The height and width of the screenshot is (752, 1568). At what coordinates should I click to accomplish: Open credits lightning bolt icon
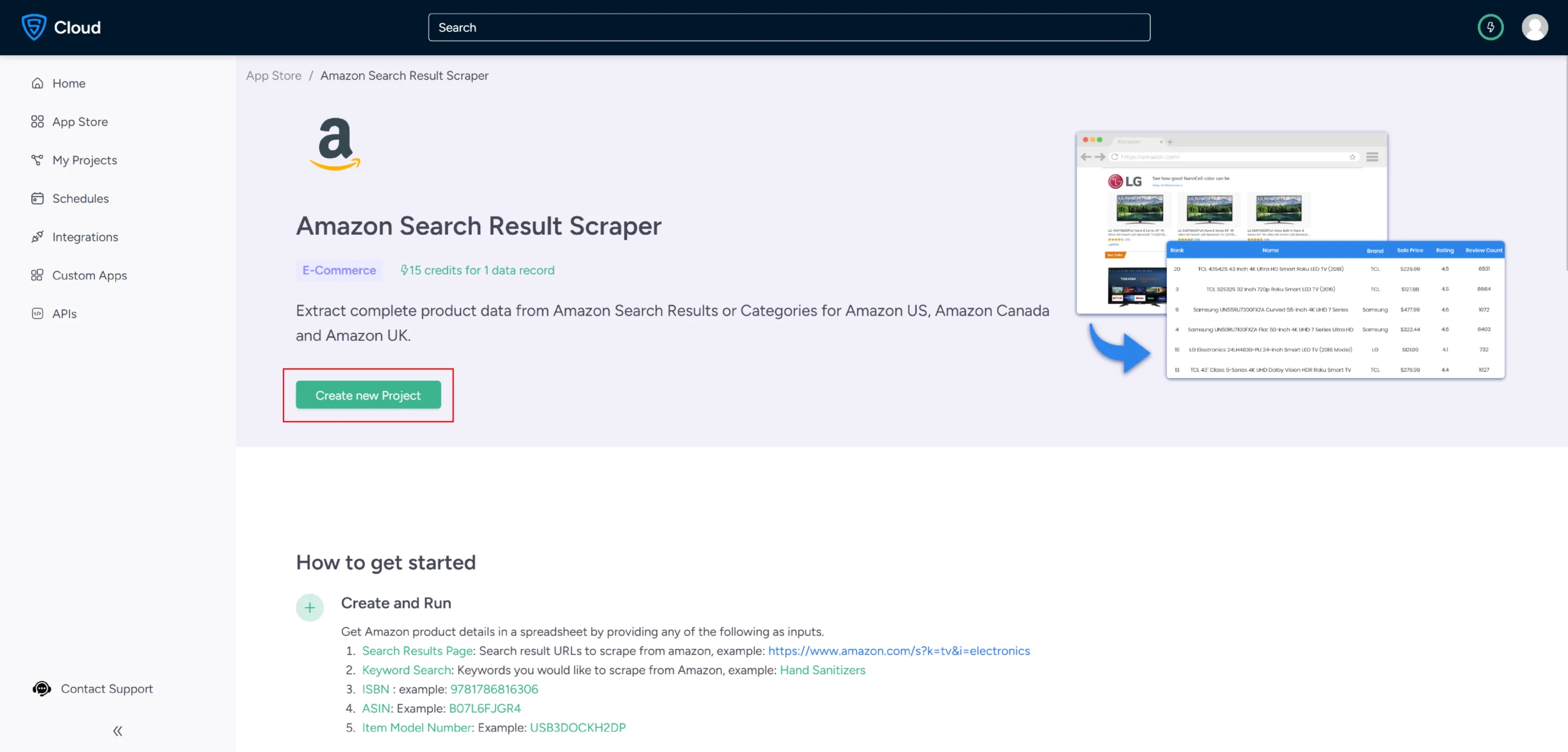(x=1490, y=27)
